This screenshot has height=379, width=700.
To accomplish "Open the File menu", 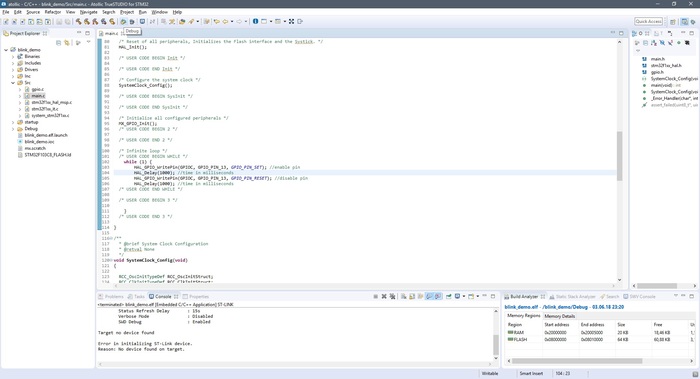I will (x=6, y=12).
